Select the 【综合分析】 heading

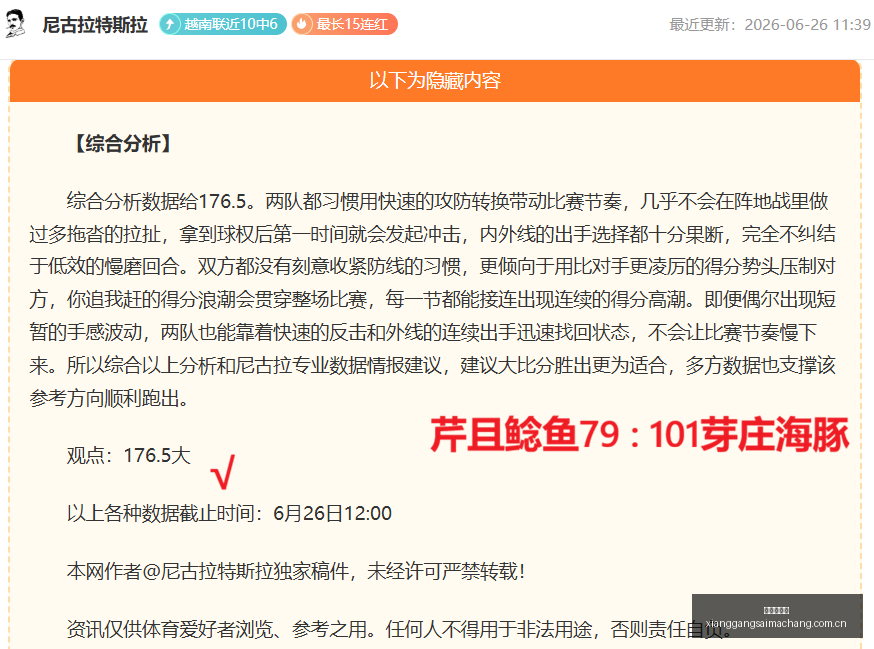point(123,144)
